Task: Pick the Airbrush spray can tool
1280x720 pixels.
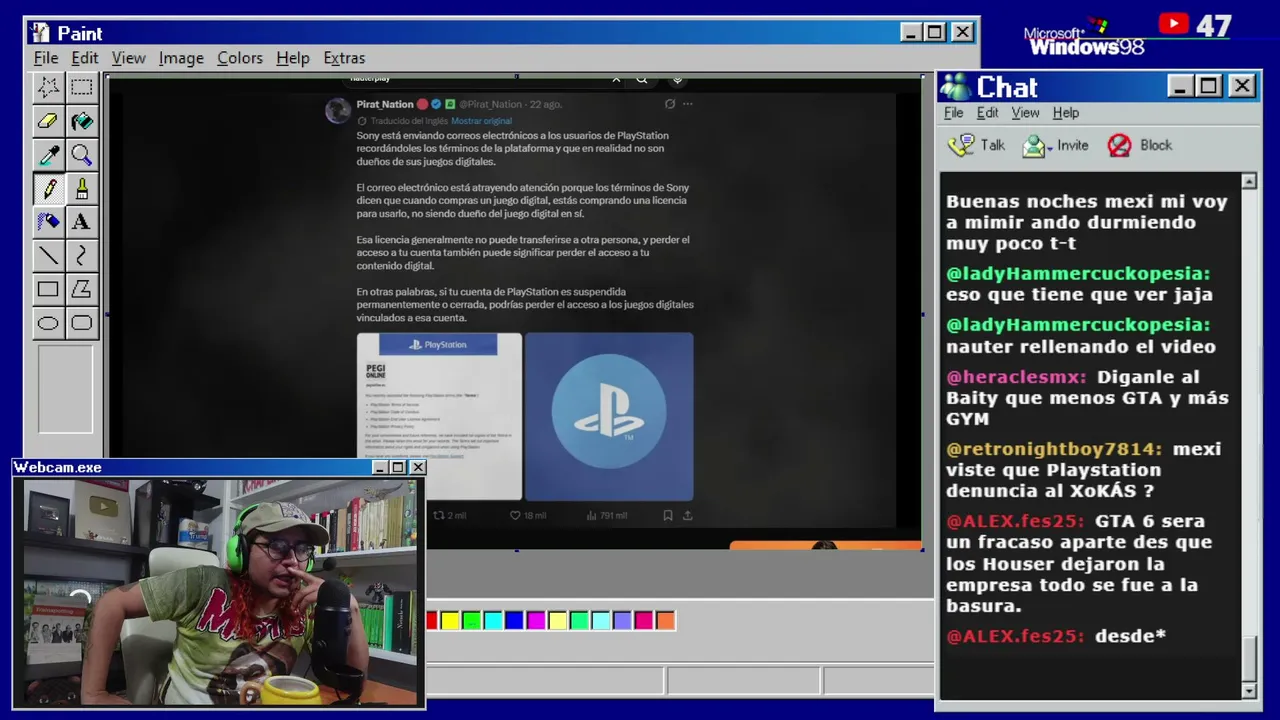Action: click(48, 222)
